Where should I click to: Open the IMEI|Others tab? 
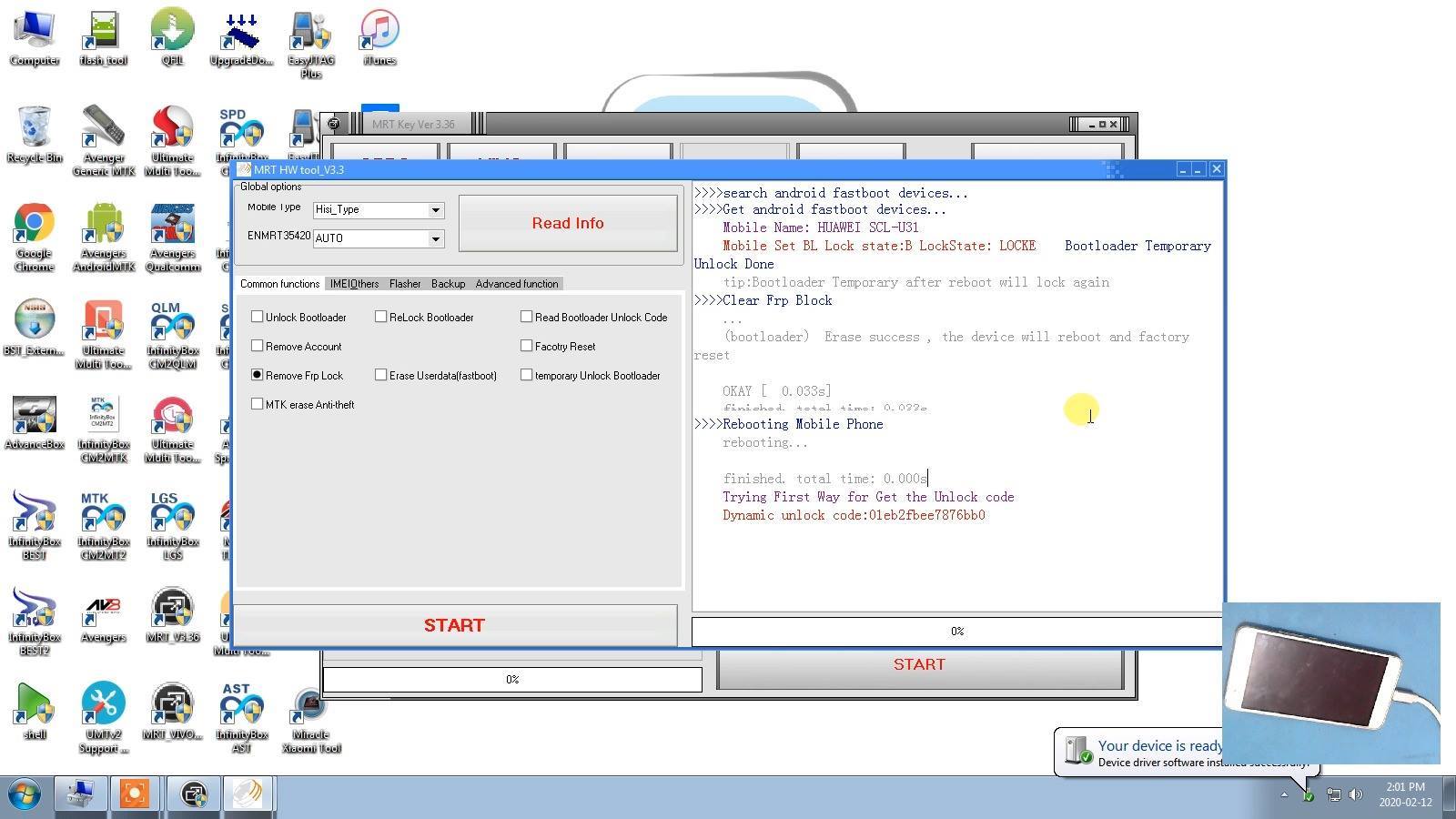point(354,284)
